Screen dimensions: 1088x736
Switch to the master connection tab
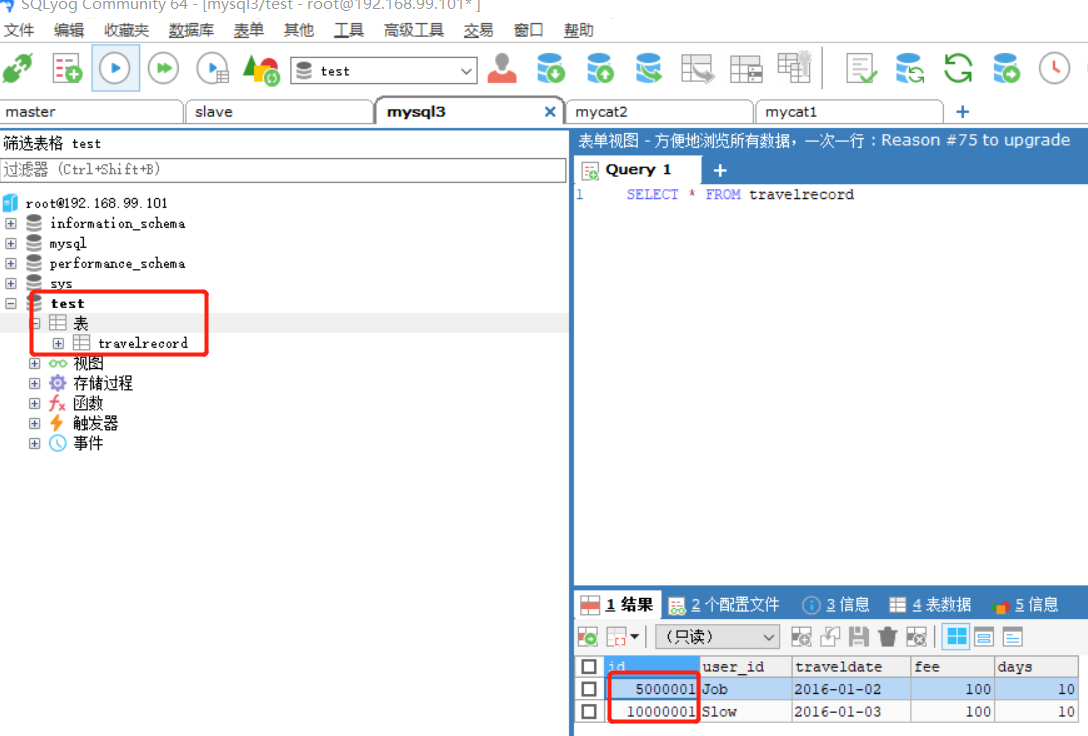[x=91, y=112]
